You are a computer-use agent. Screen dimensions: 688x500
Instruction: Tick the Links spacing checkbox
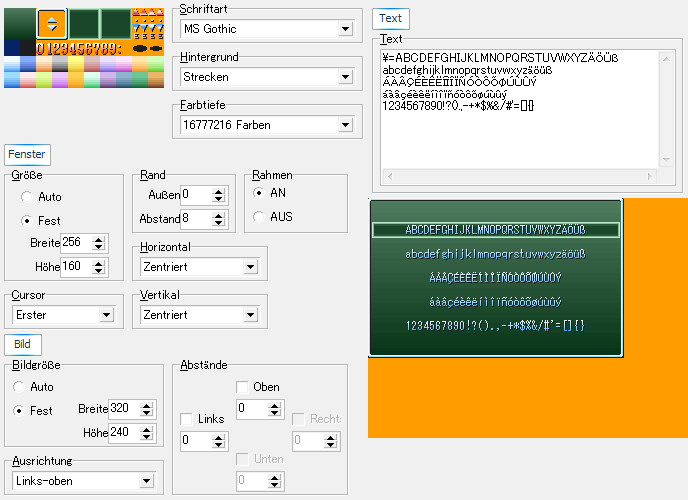tap(187, 419)
